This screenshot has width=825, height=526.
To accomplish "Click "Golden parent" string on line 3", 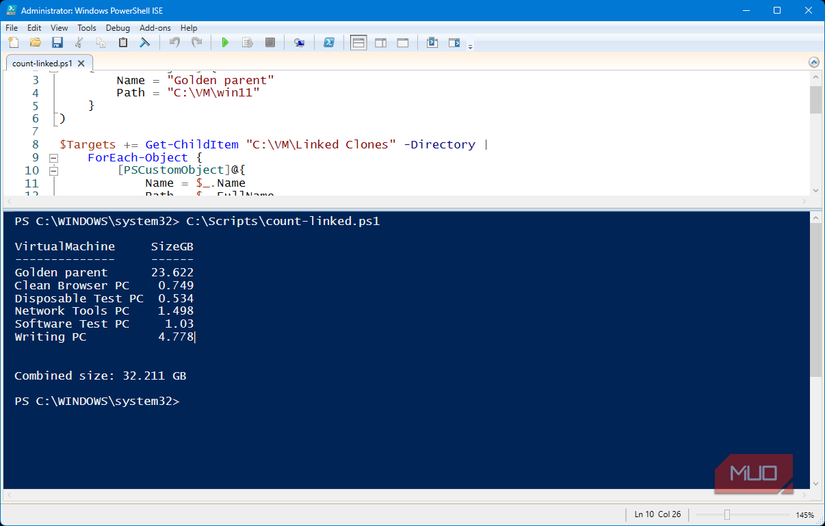I will click(220, 80).
